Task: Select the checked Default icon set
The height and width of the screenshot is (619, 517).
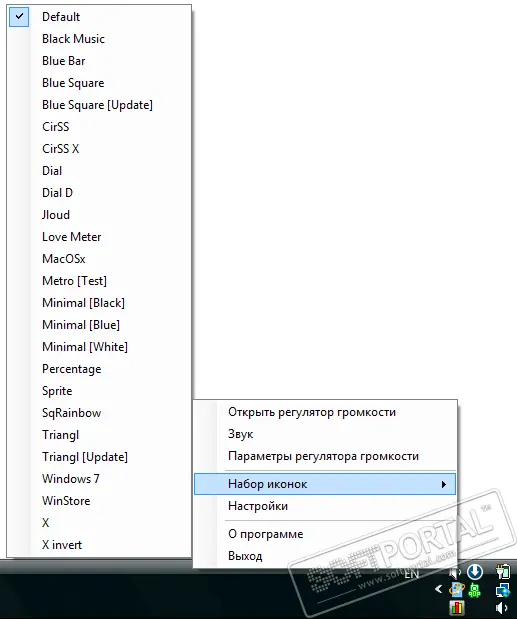Action: tap(99, 17)
